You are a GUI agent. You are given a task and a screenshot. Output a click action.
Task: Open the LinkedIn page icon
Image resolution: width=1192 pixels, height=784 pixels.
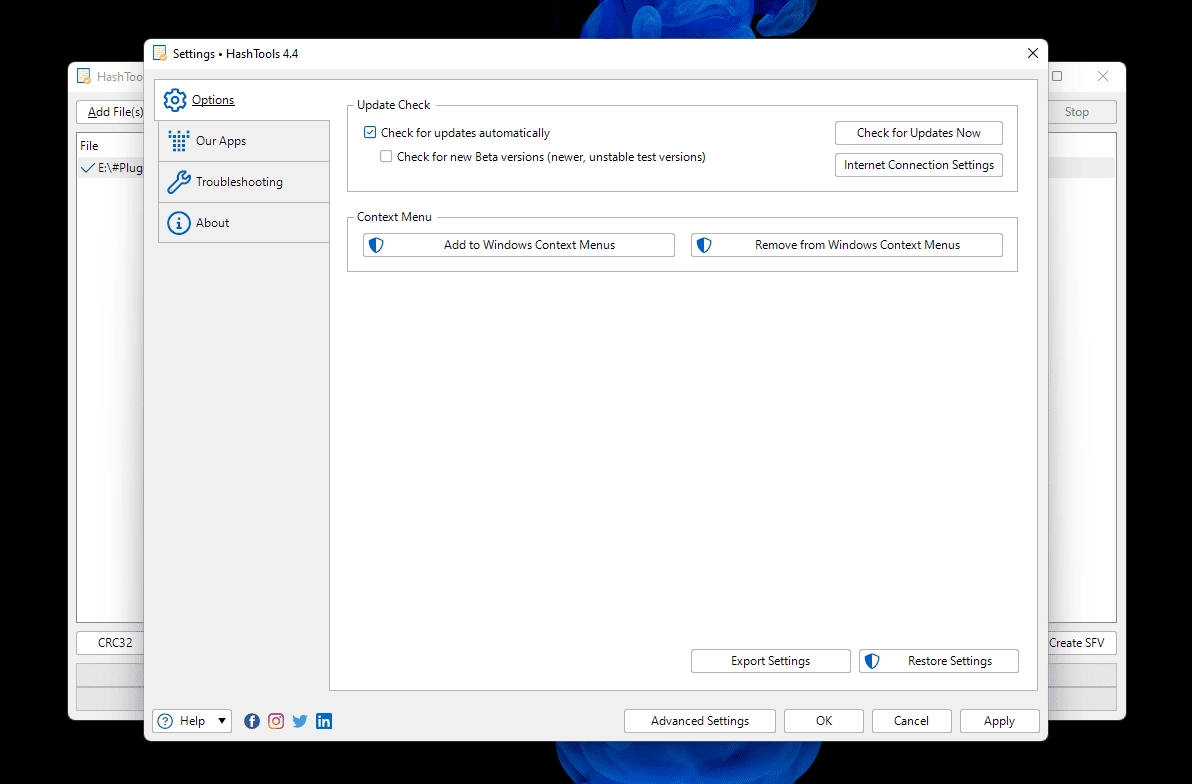324,721
